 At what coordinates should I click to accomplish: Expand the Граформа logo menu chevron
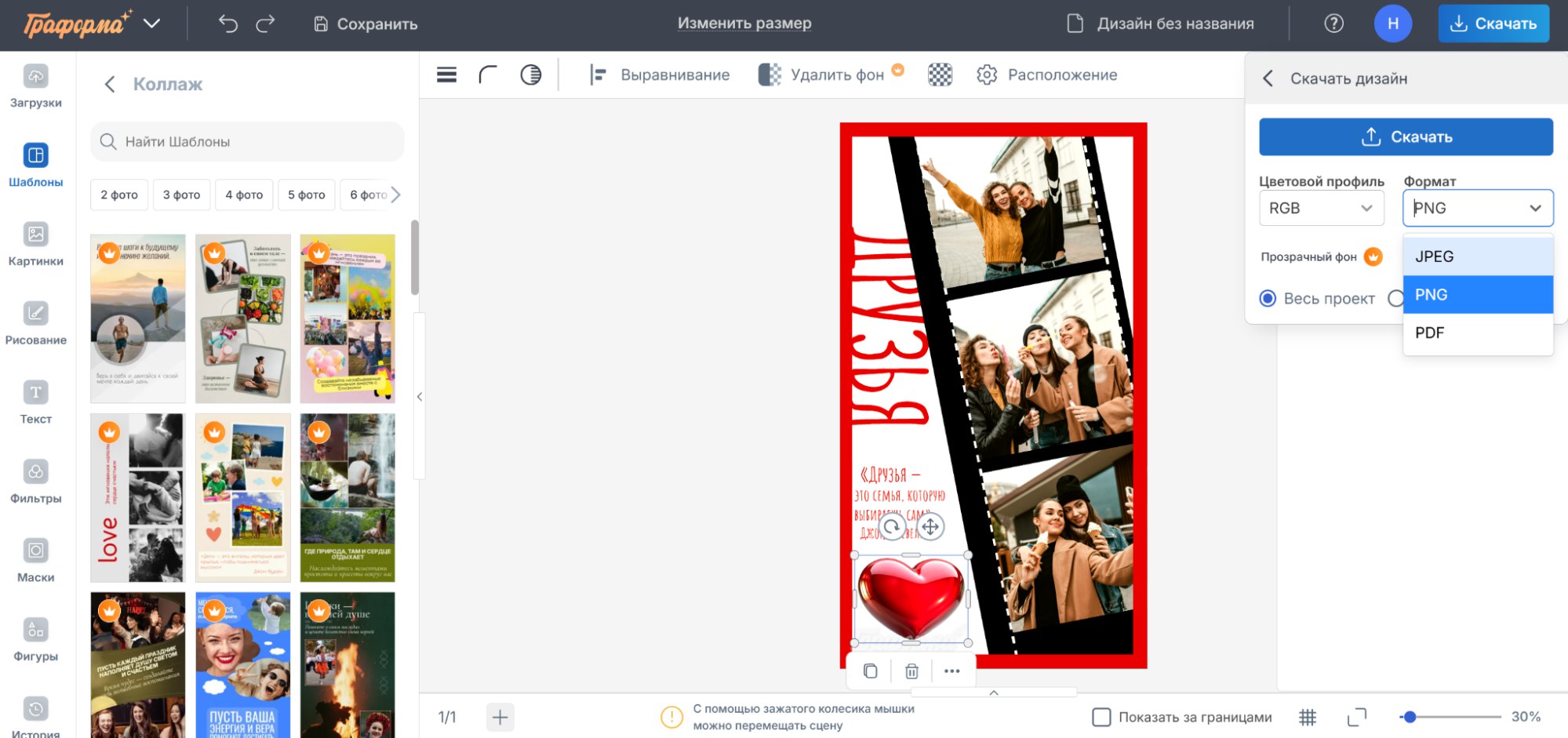[152, 24]
